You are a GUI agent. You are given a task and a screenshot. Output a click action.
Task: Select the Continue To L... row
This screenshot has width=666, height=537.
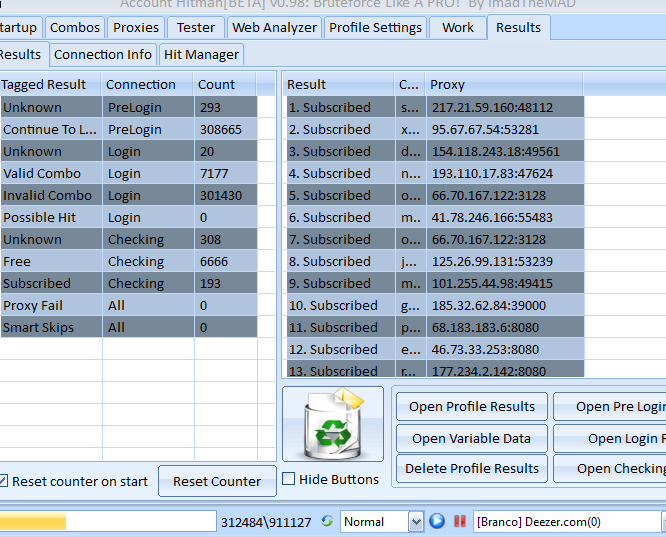[129, 129]
